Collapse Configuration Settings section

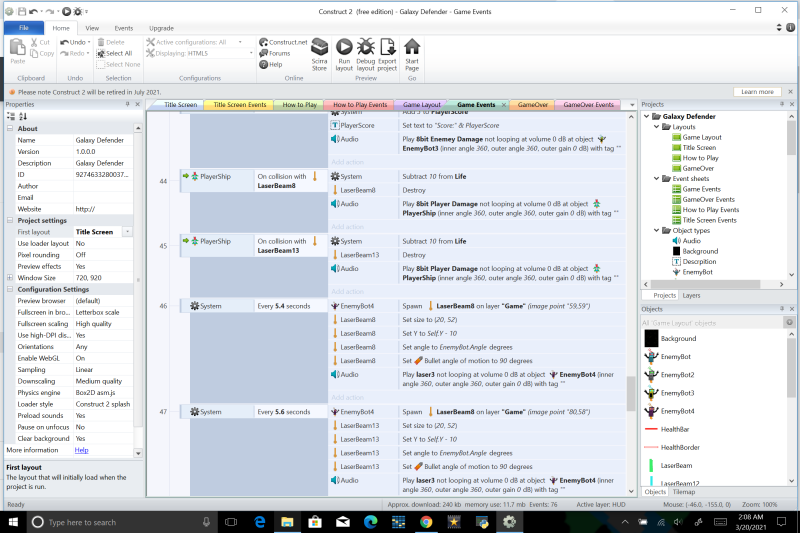[10, 289]
